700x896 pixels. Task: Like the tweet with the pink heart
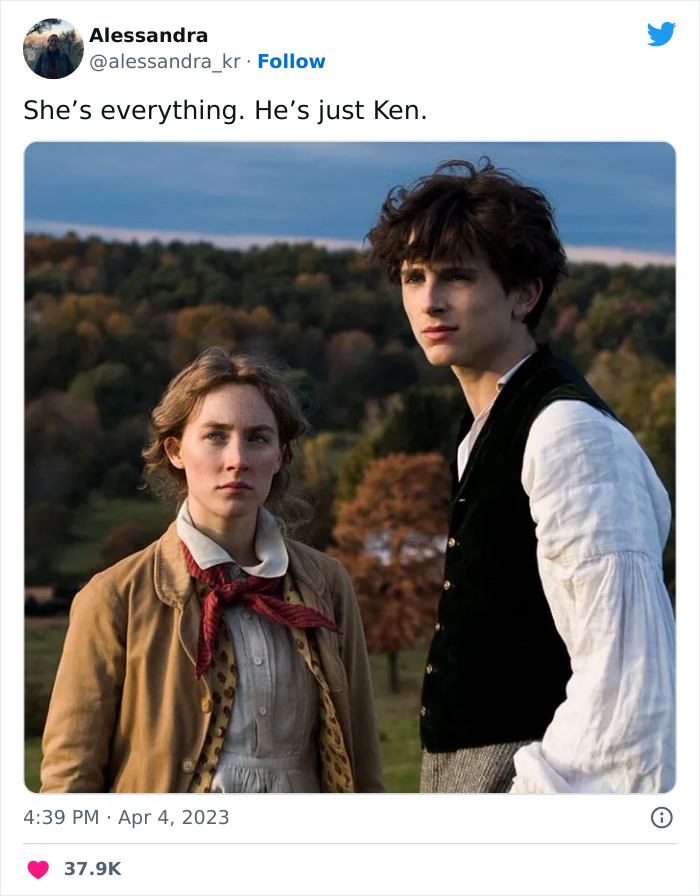pos(38,869)
